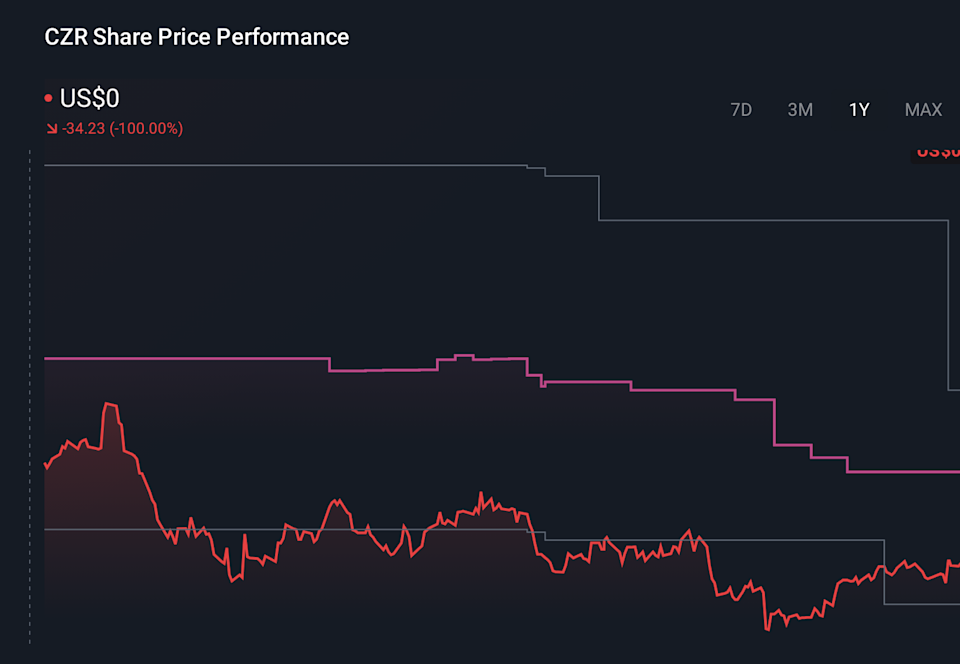Click the right end of the red price line
This screenshot has width=960, height=664.
[x=956, y=564]
